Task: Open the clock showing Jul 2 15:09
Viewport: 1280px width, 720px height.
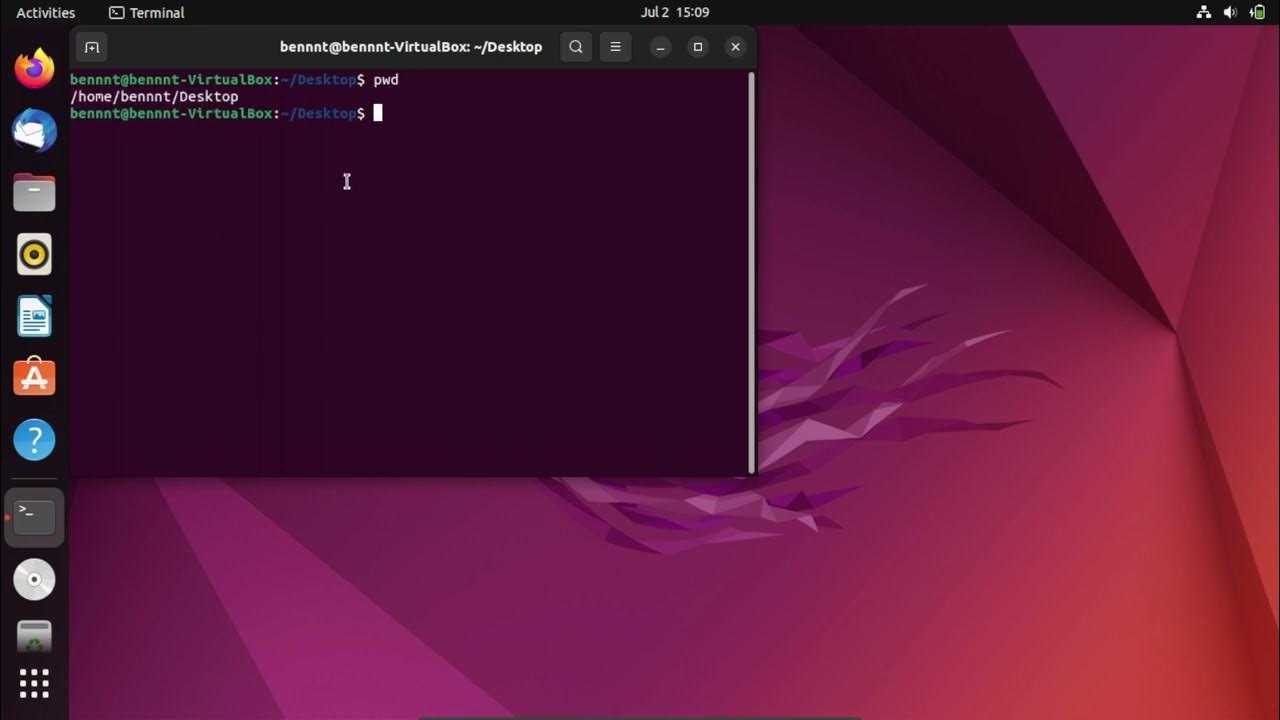Action: (x=675, y=13)
